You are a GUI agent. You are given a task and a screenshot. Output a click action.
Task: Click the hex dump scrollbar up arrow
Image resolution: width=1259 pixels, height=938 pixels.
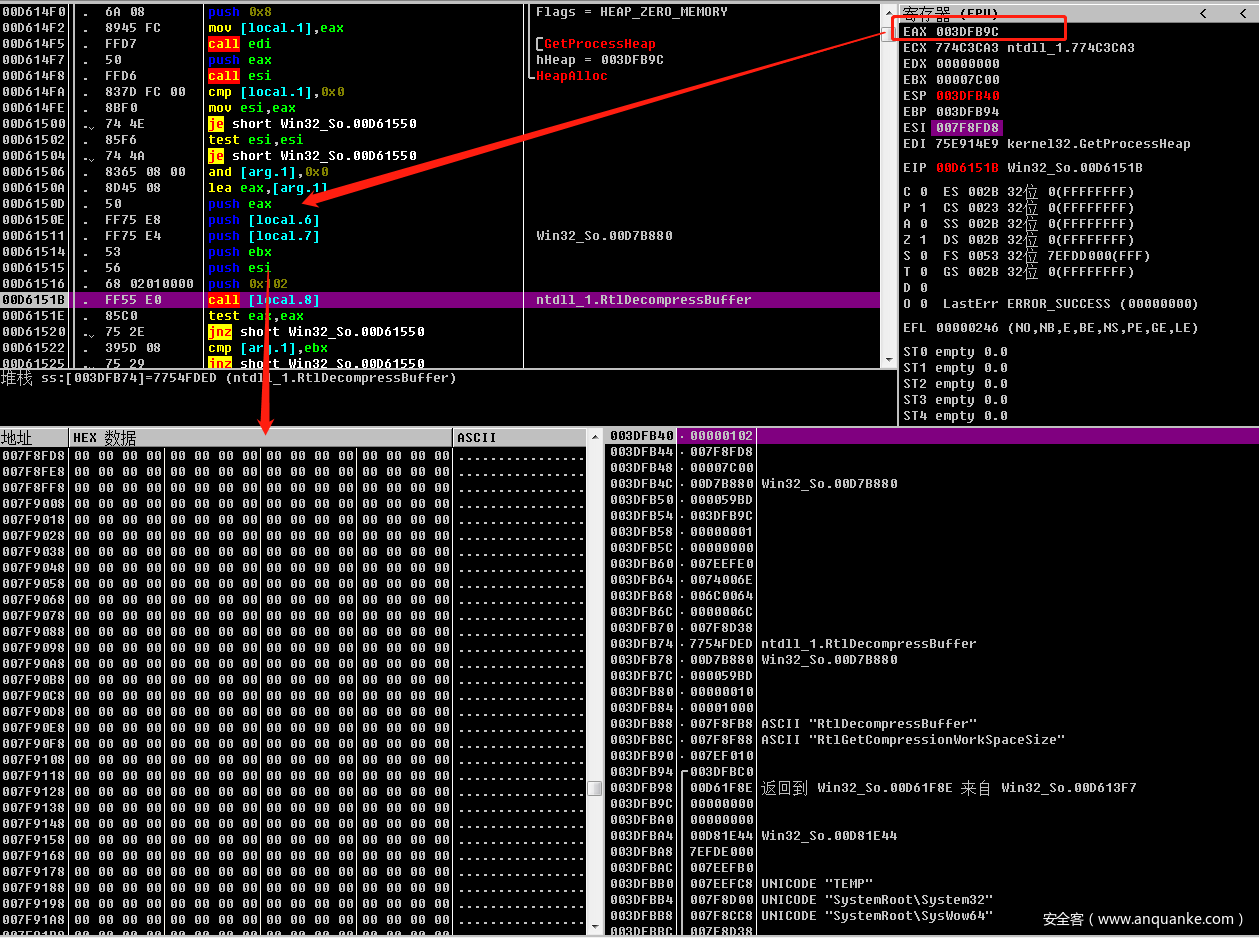594,437
